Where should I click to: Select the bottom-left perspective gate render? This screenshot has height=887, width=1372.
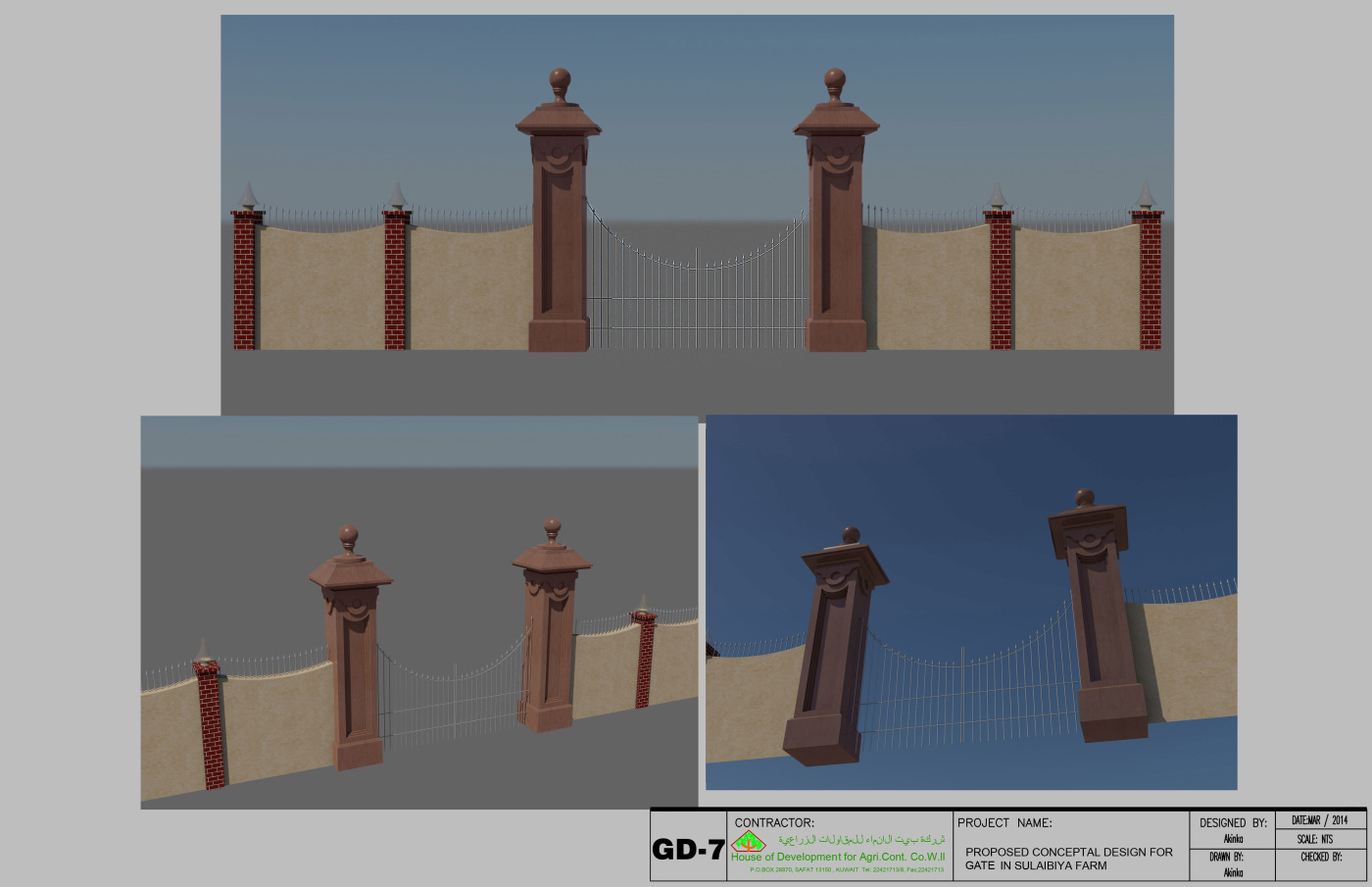pos(418,612)
